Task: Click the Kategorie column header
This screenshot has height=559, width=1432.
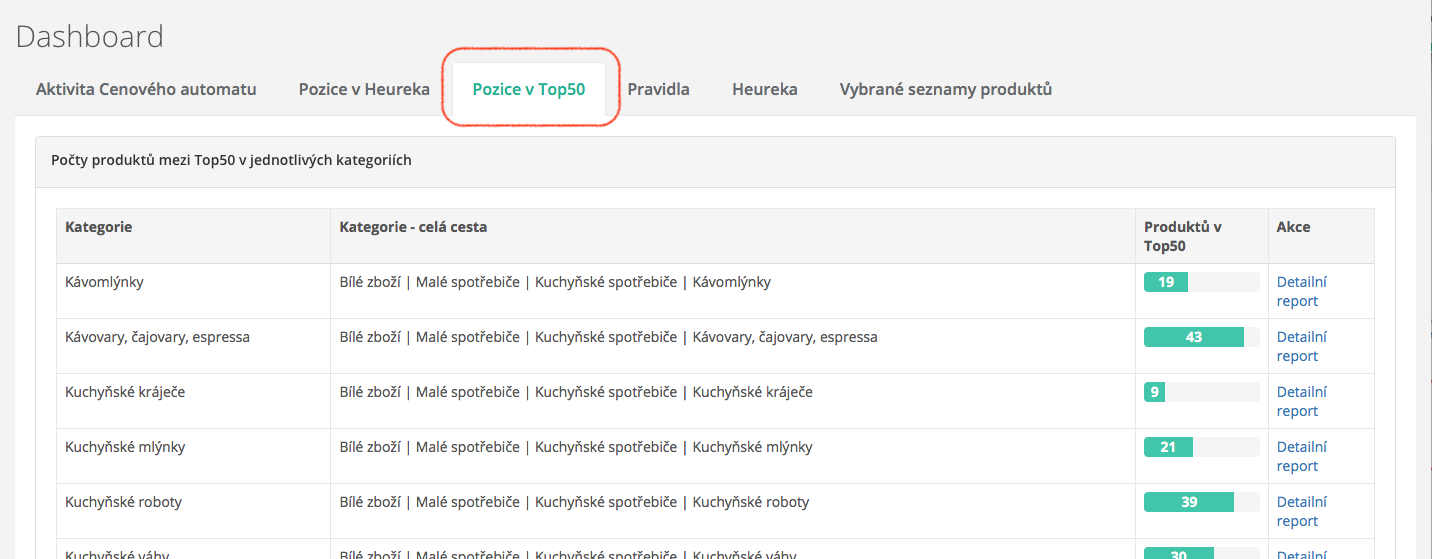Action: tap(99, 227)
